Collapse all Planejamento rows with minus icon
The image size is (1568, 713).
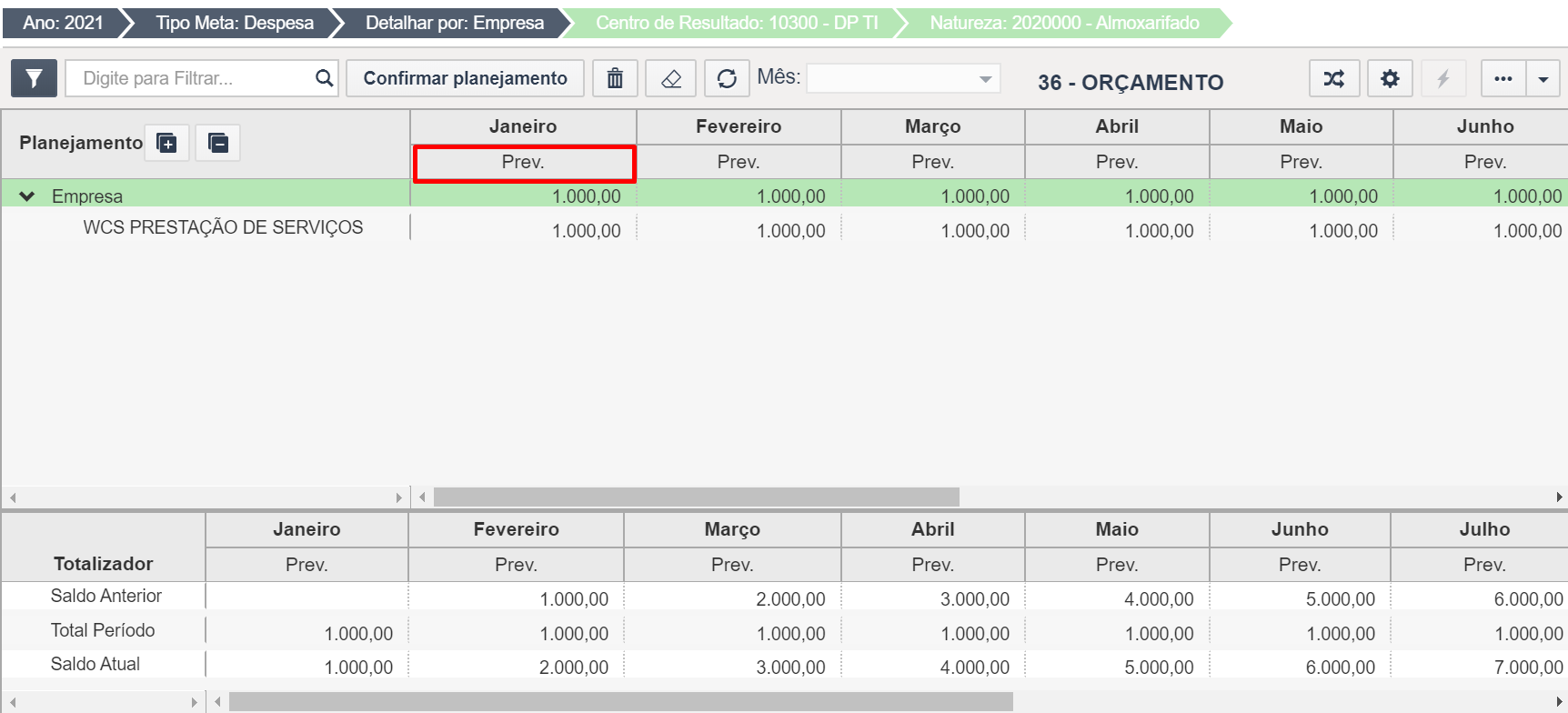click(x=218, y=143)
